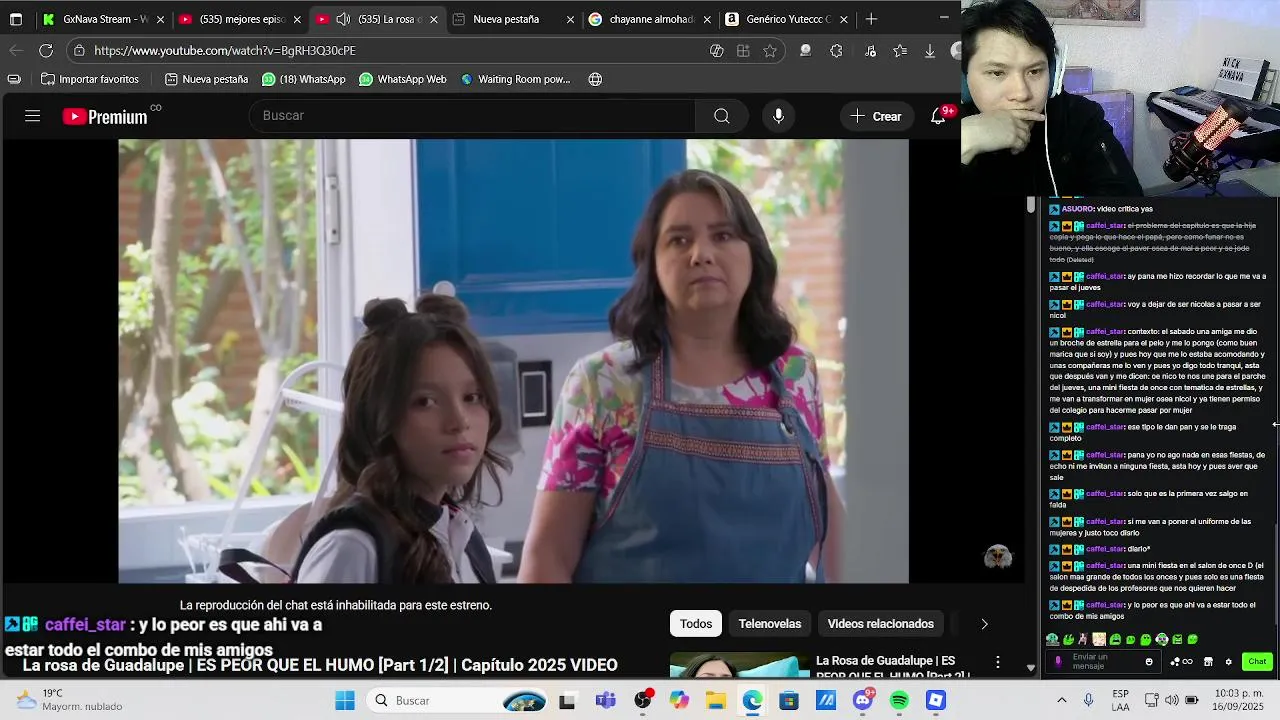
Task: Open the Waiting Room bookmark
Action: (x=516, y=79)
